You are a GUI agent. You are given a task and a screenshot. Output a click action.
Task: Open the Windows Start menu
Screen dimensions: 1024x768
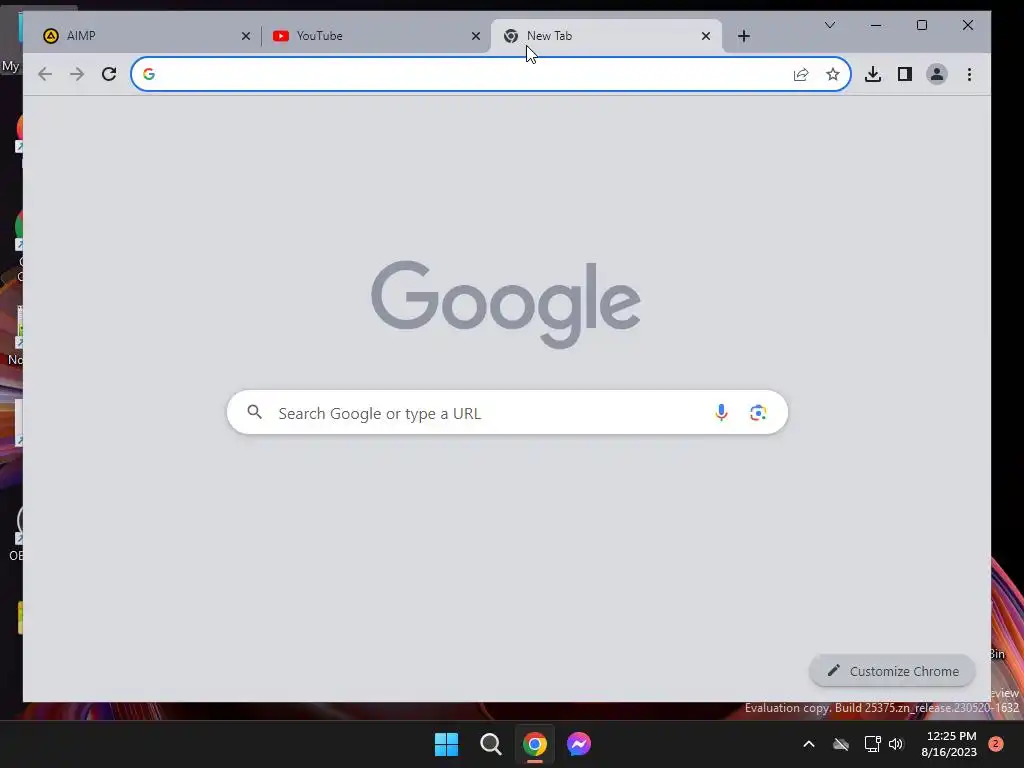(447, 744)
